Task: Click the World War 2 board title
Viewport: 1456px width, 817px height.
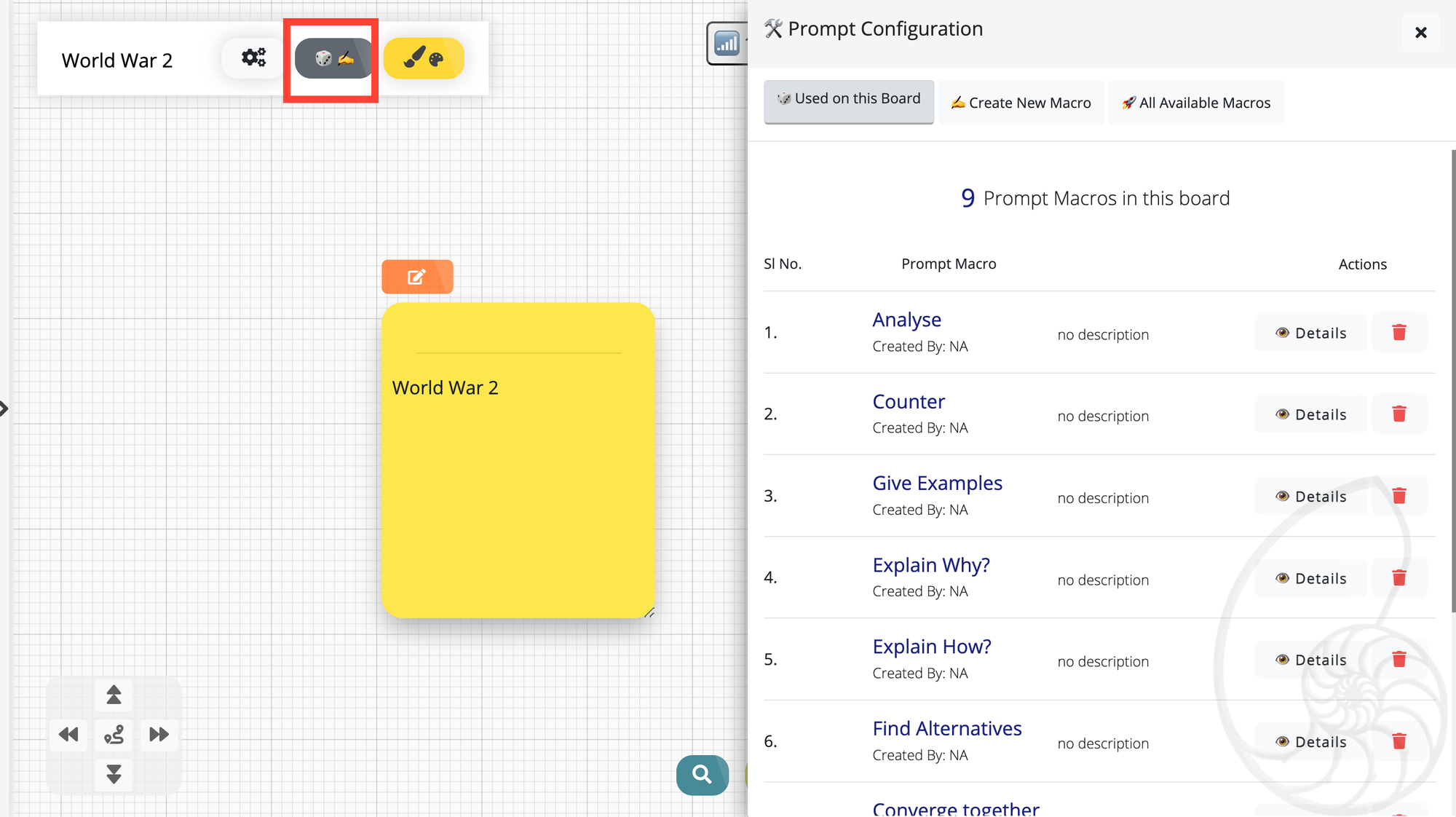Action: (x=117, y=60)
